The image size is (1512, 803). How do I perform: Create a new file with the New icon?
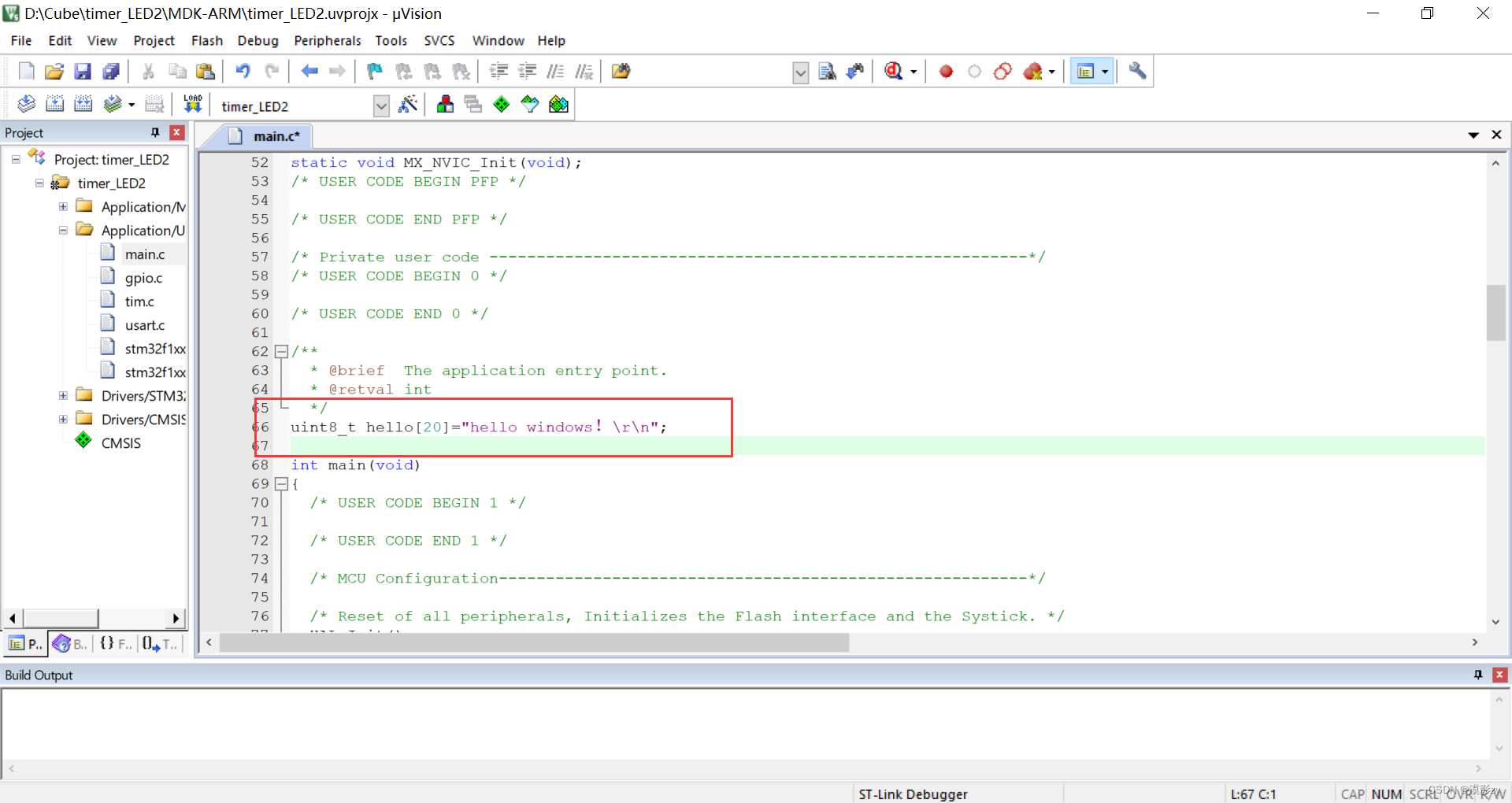pos(26,72)
